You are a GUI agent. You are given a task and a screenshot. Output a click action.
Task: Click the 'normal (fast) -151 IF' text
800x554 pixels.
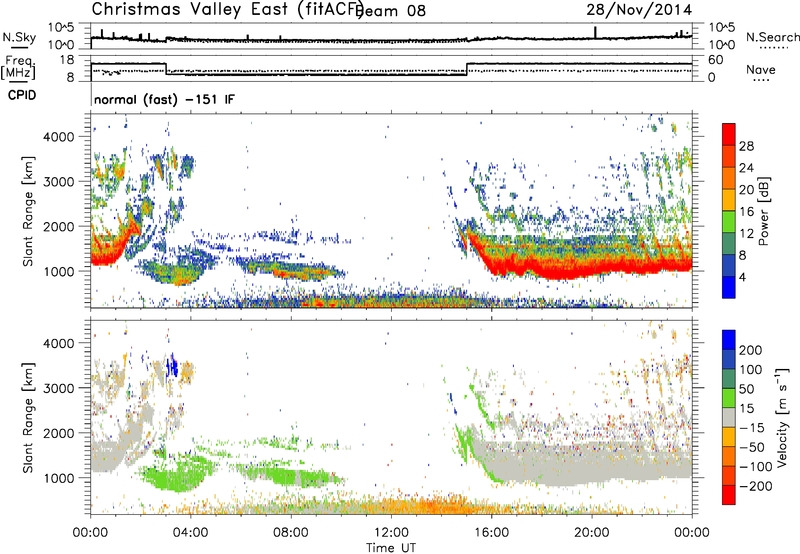[164, 99]
